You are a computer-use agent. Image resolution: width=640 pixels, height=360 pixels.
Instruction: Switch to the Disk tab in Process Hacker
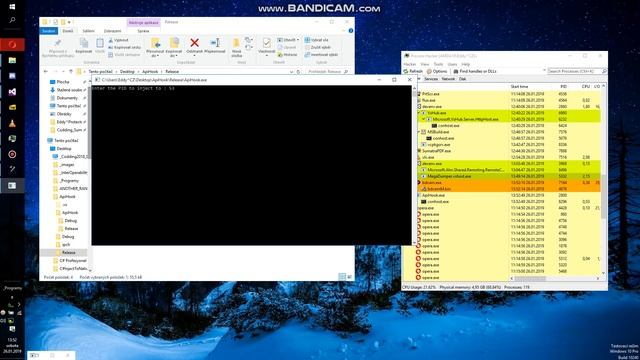(462, 79)
